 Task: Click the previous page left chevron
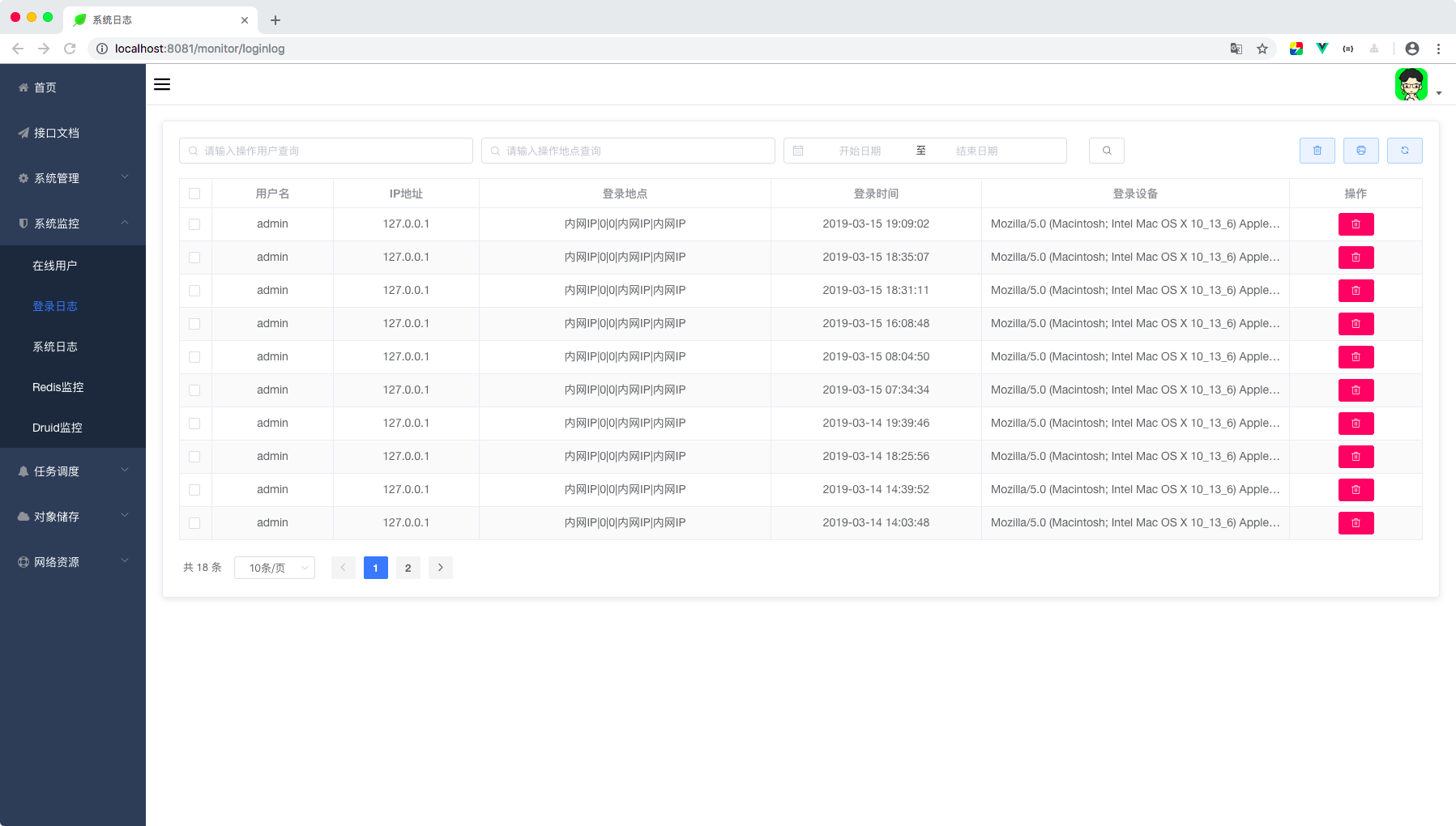(x=343, y=568)
